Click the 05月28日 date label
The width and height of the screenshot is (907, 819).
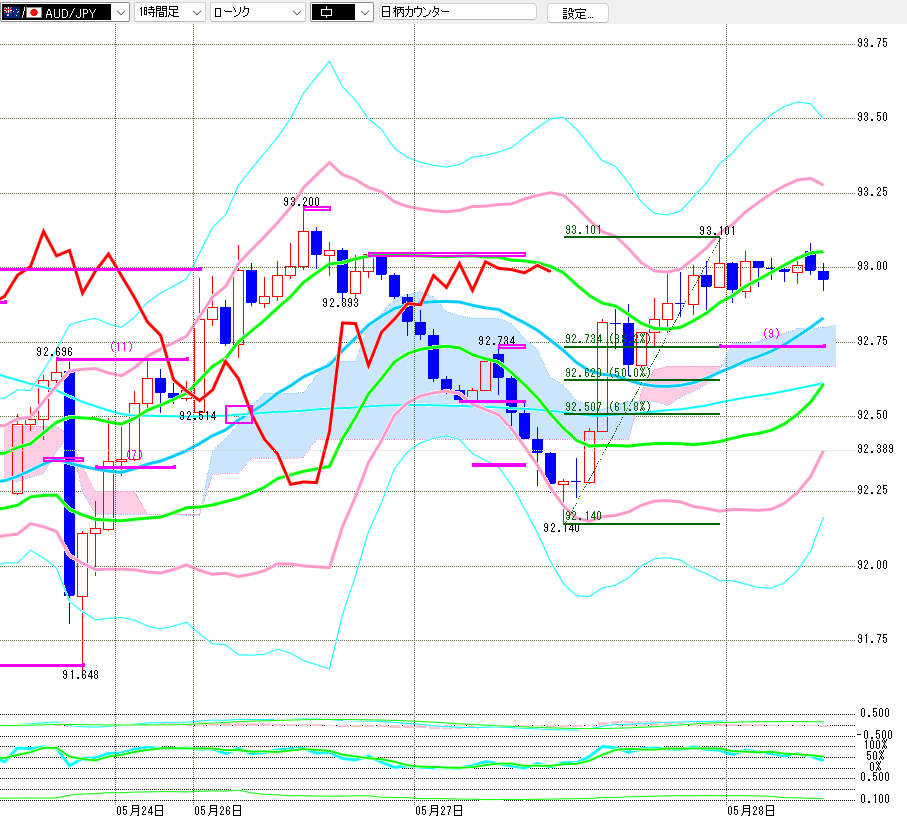coord(751,811)
